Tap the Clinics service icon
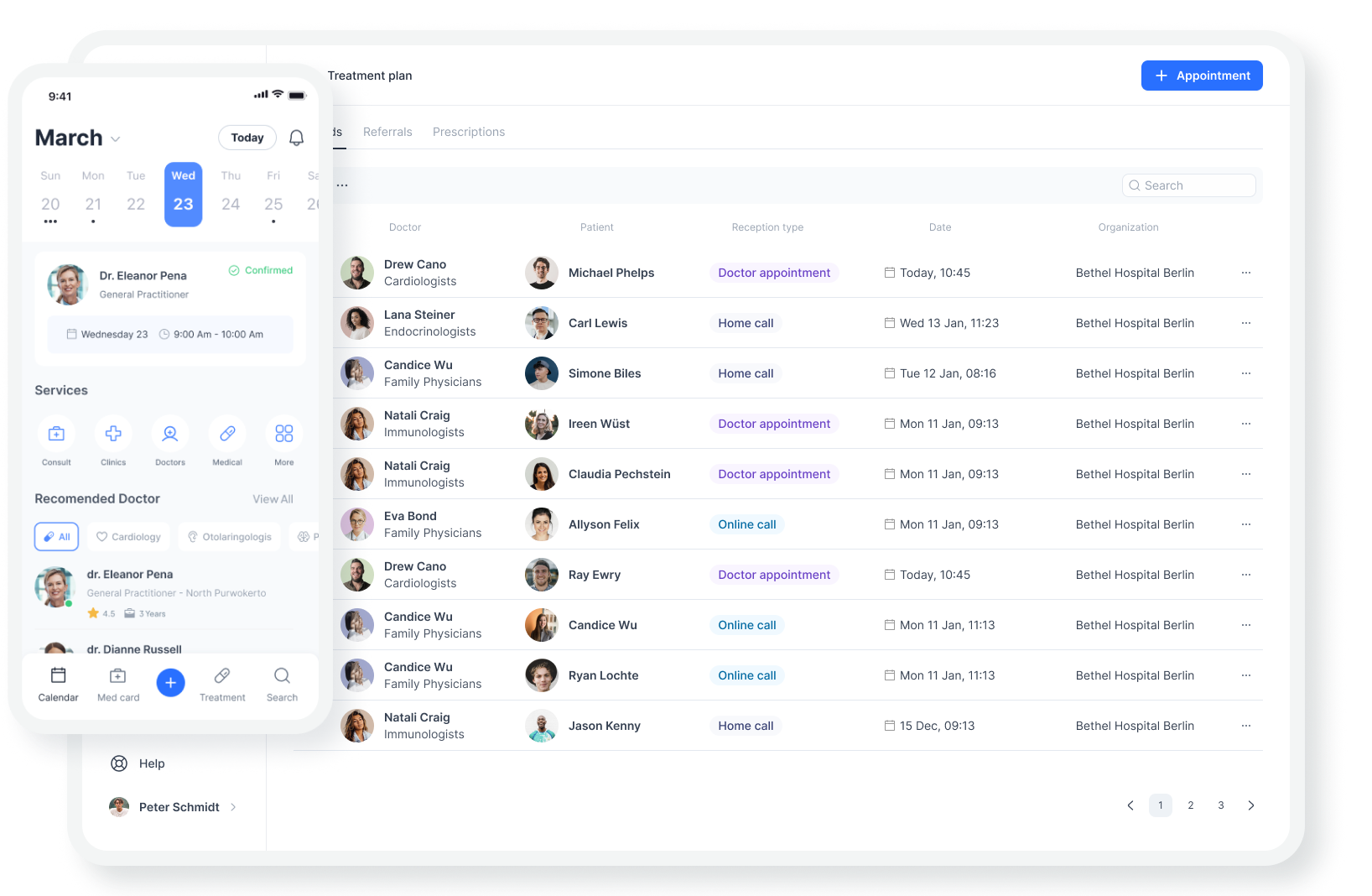Viewport: 1372px width, 896px height. (x=113, y=434)
